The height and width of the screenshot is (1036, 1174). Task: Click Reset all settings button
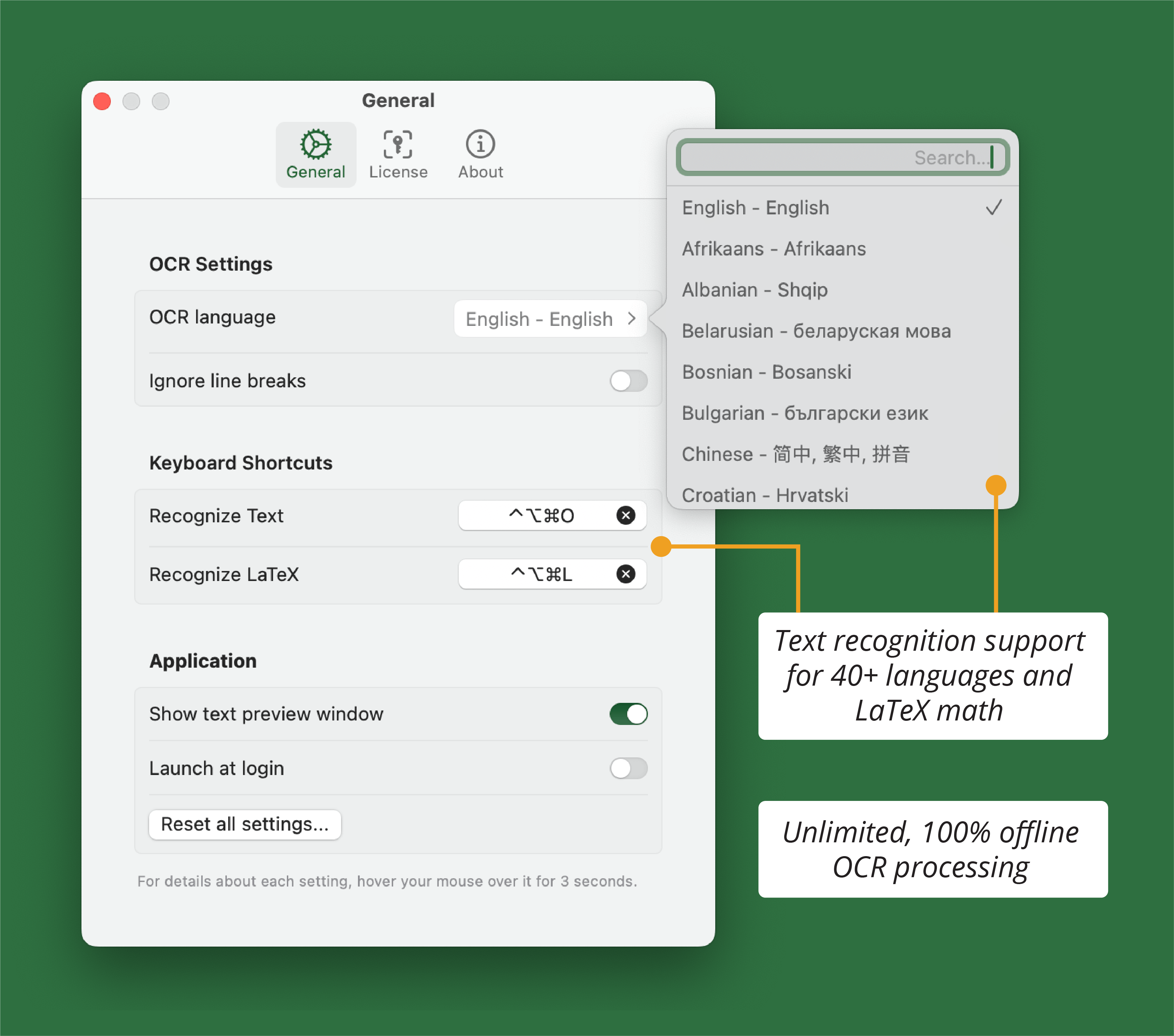245,824
